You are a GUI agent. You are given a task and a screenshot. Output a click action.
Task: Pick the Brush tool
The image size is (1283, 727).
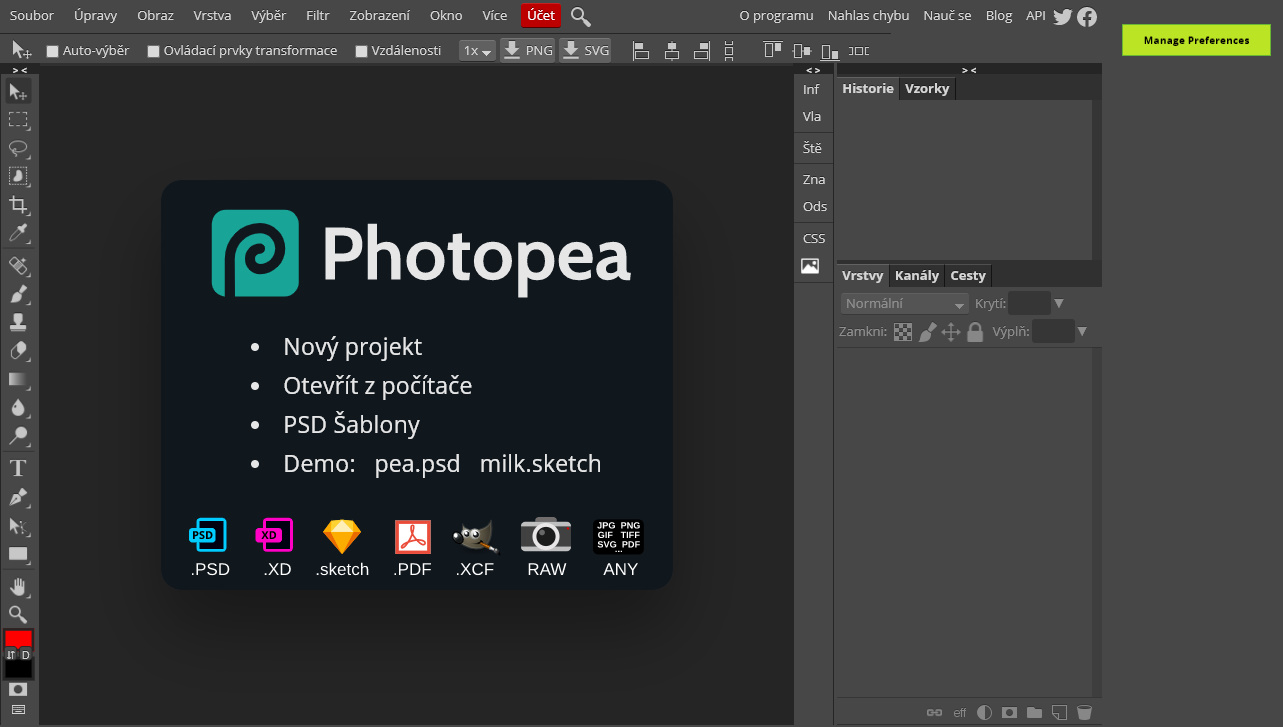(18, 294)
